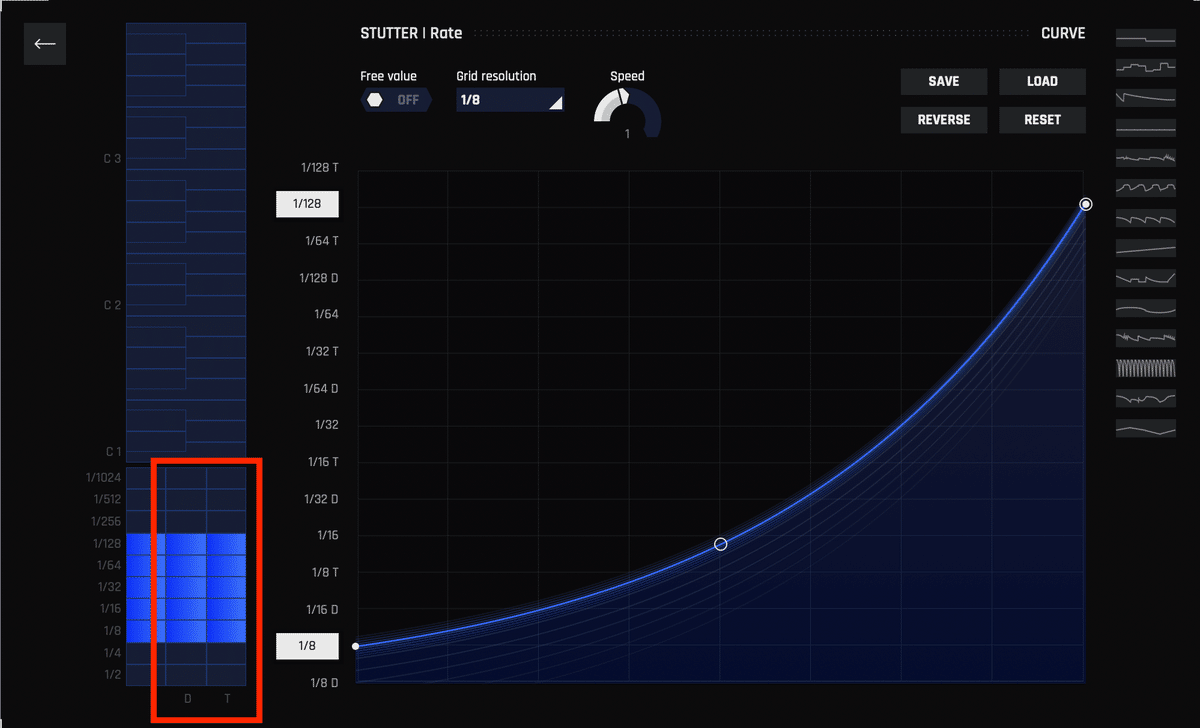1200x728 pixels.
Task: Toggle the Free value switch
Action: coord(396,100)
